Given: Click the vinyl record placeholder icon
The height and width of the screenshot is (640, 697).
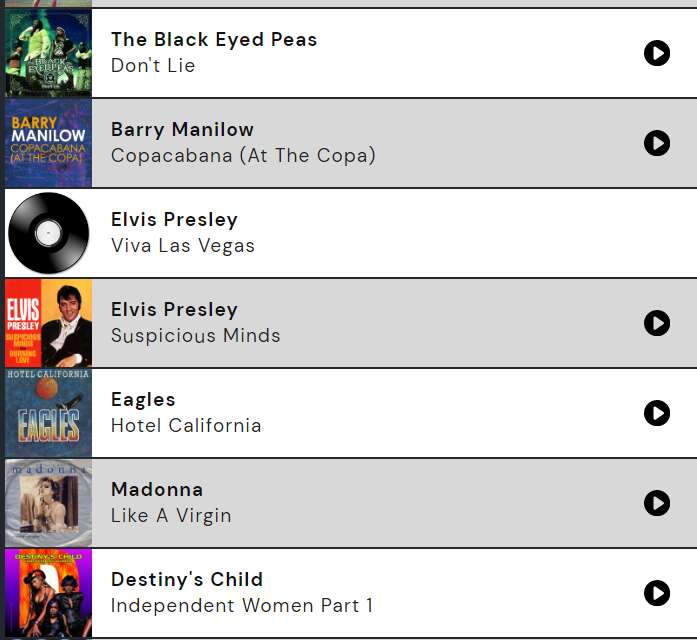Looking at the screenshot, I should pyautogui.click(x=48, y=233).
